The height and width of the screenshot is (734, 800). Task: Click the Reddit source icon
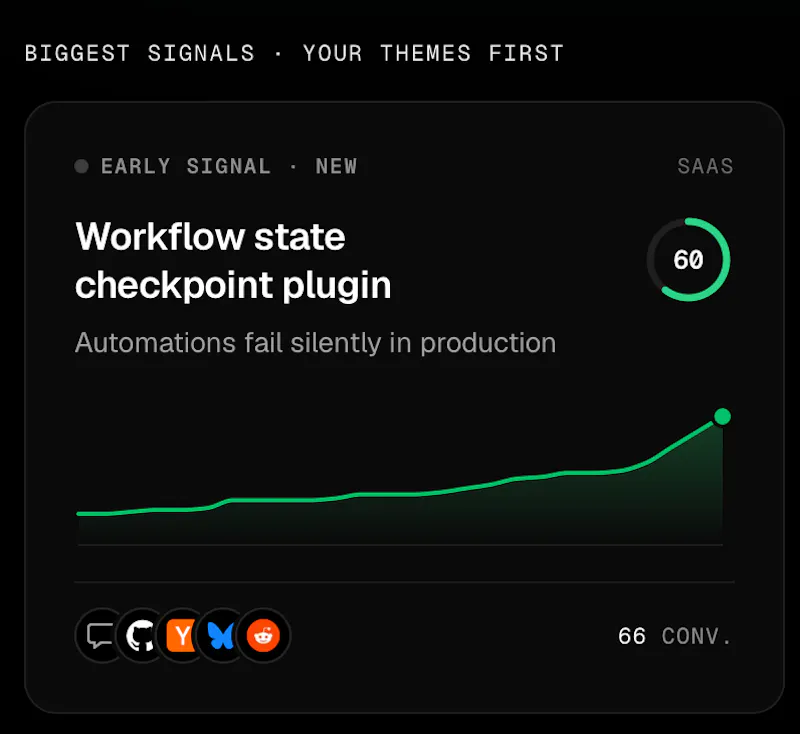tap(263, 636)
